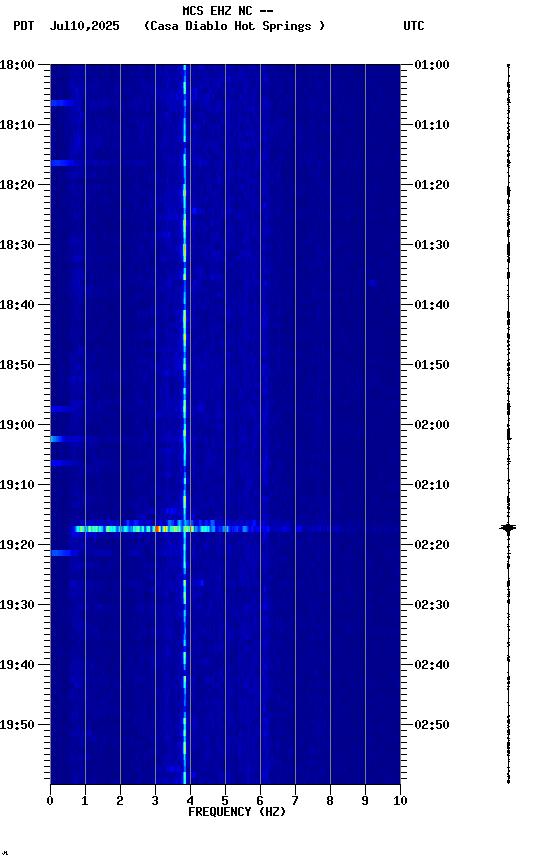This screenshot has width=552, height=864.
Task: Click the 18:20 PDT time label
Action: coord(17,185)
